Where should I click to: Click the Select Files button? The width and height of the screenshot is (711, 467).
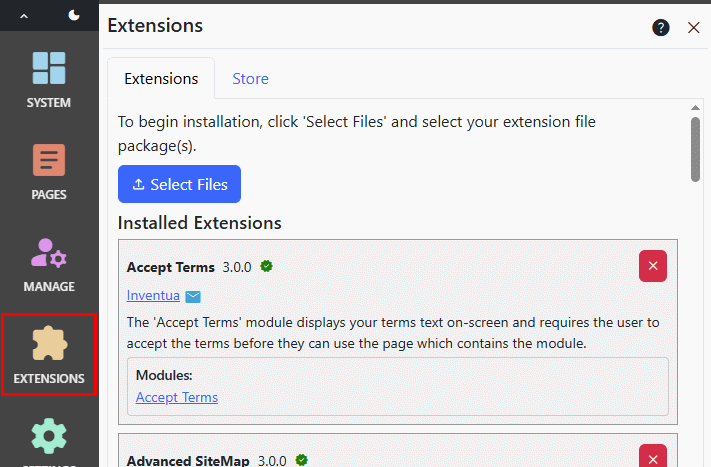[x=179, y=184]
